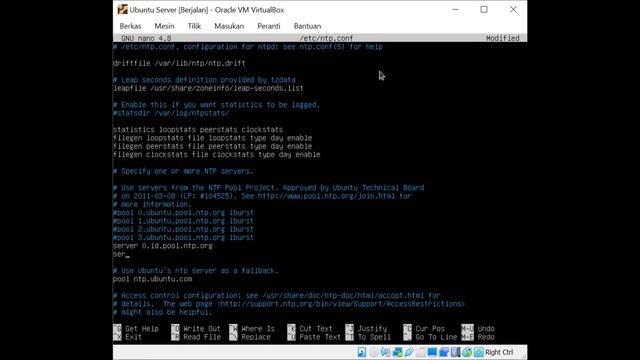The height and width of the screenshot is (360, 640).
Task: Click 'statistics loopstats peerstats clockstats' line
Action: [198, 130]
